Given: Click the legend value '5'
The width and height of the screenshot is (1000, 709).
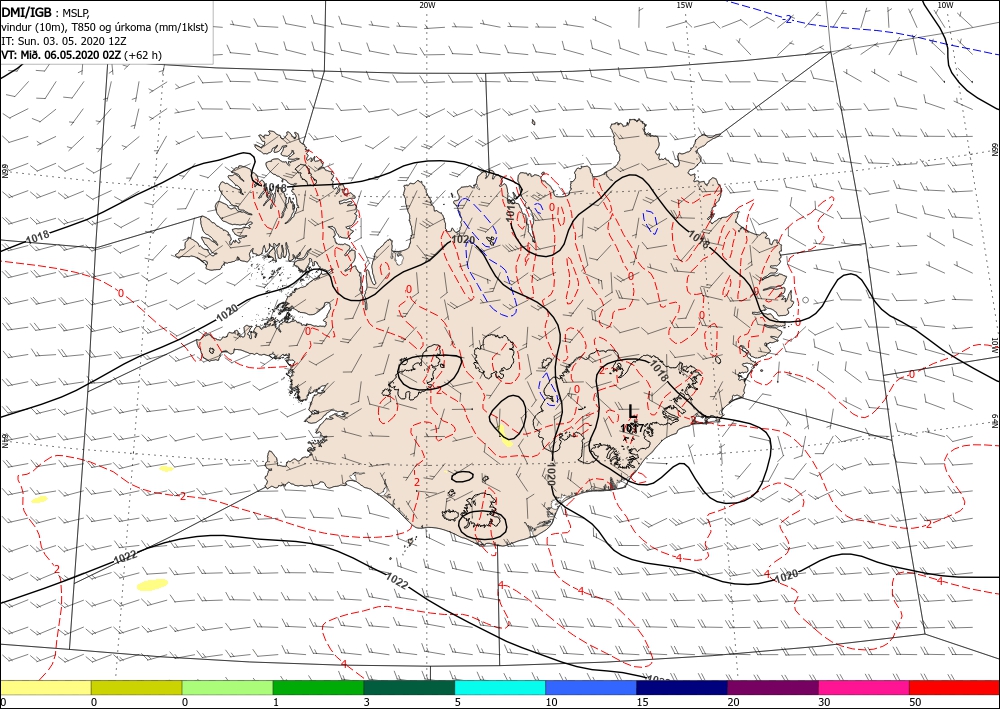Looking at the screenshot, I should pyautogui.click(x=457, y=702).
